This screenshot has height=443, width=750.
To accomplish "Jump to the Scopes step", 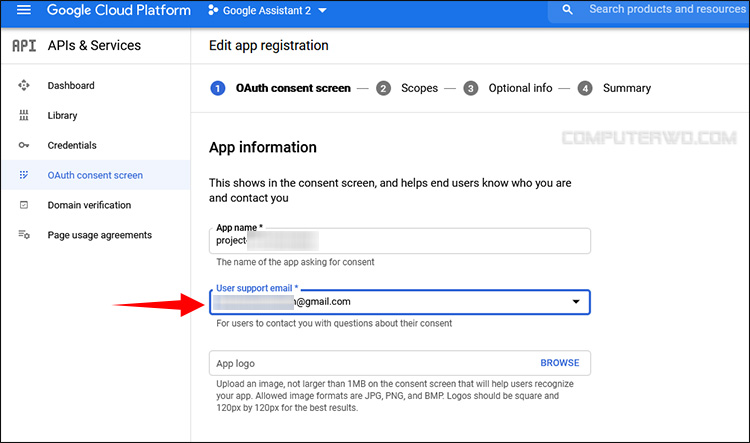I will 419,88.
